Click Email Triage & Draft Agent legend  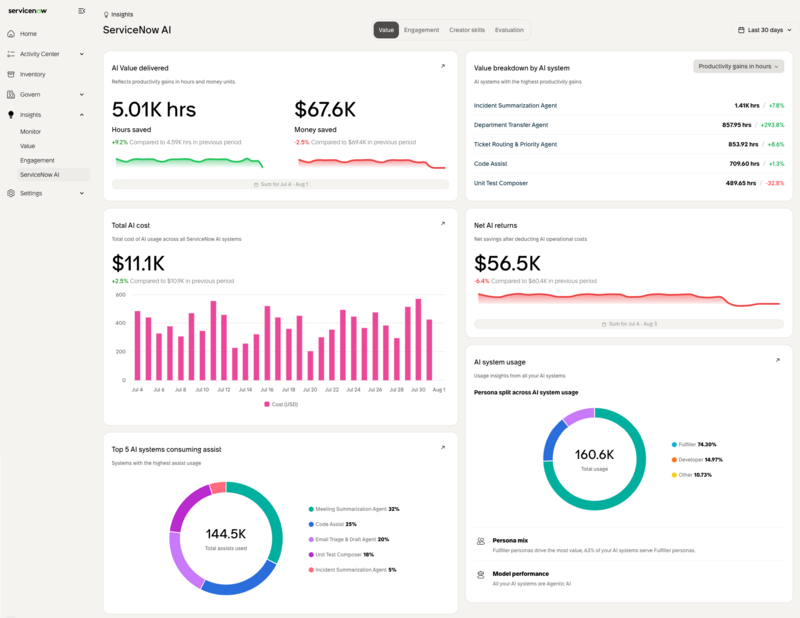click(x=348, y=539)
